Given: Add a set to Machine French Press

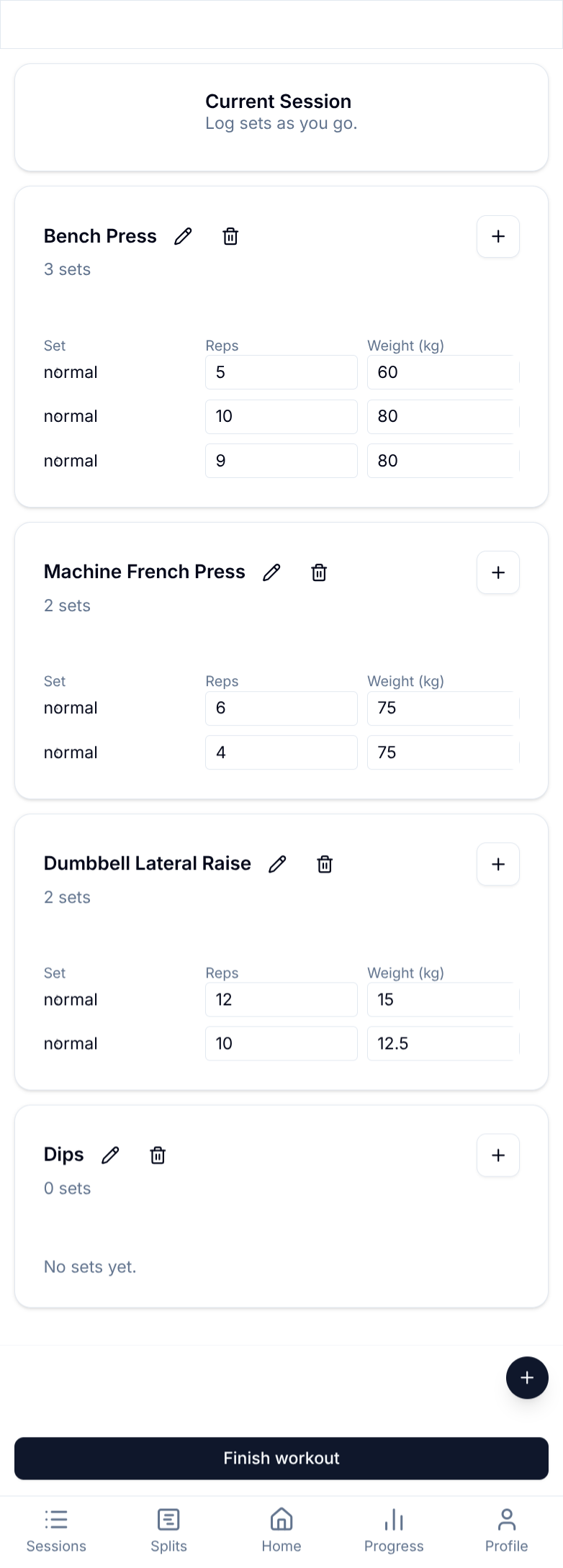Looking at the screenshot, I should coord(498,572).
